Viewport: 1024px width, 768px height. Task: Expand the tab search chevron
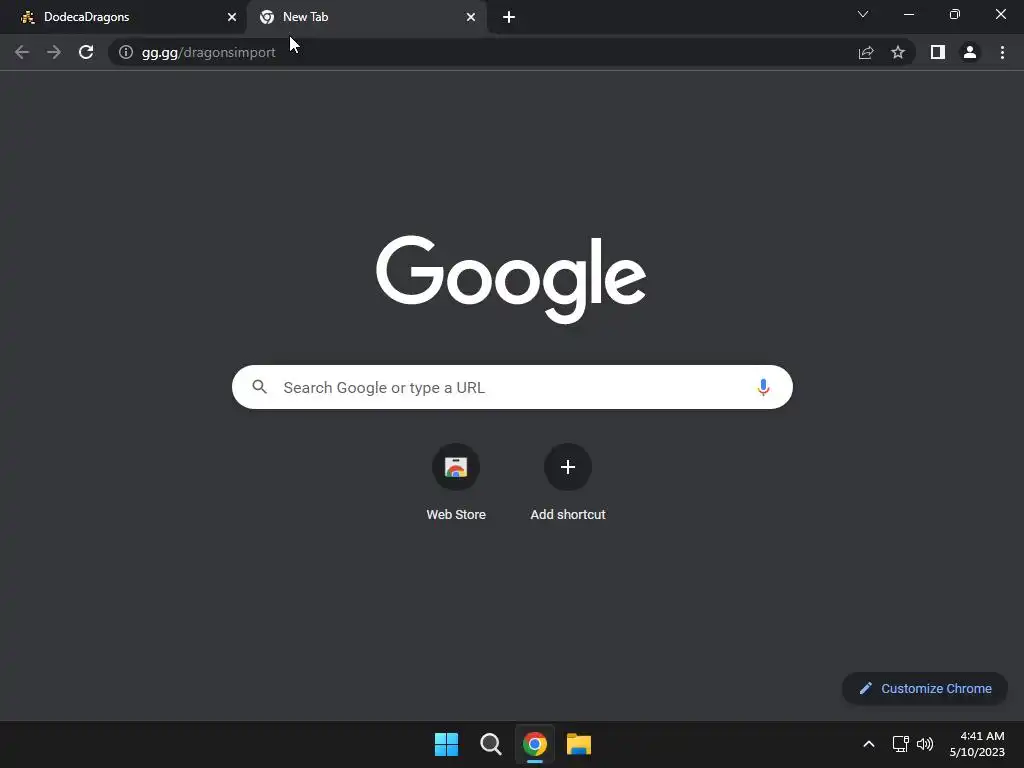(863, 14)
